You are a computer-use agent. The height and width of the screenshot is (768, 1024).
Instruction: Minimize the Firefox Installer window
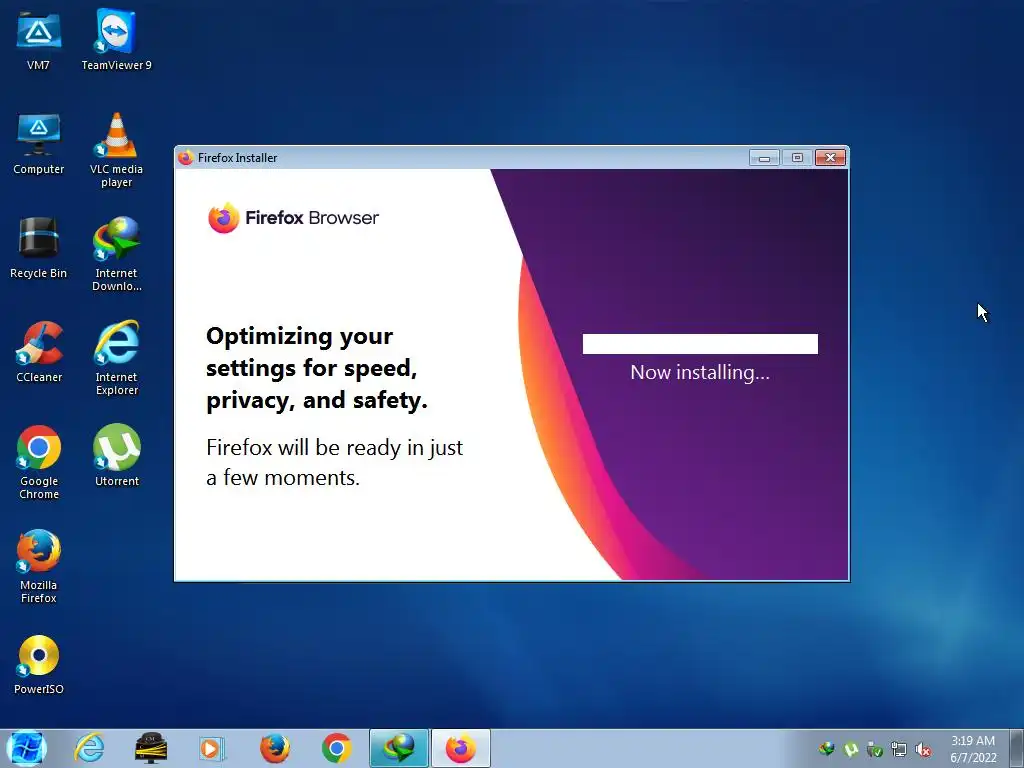764,157
